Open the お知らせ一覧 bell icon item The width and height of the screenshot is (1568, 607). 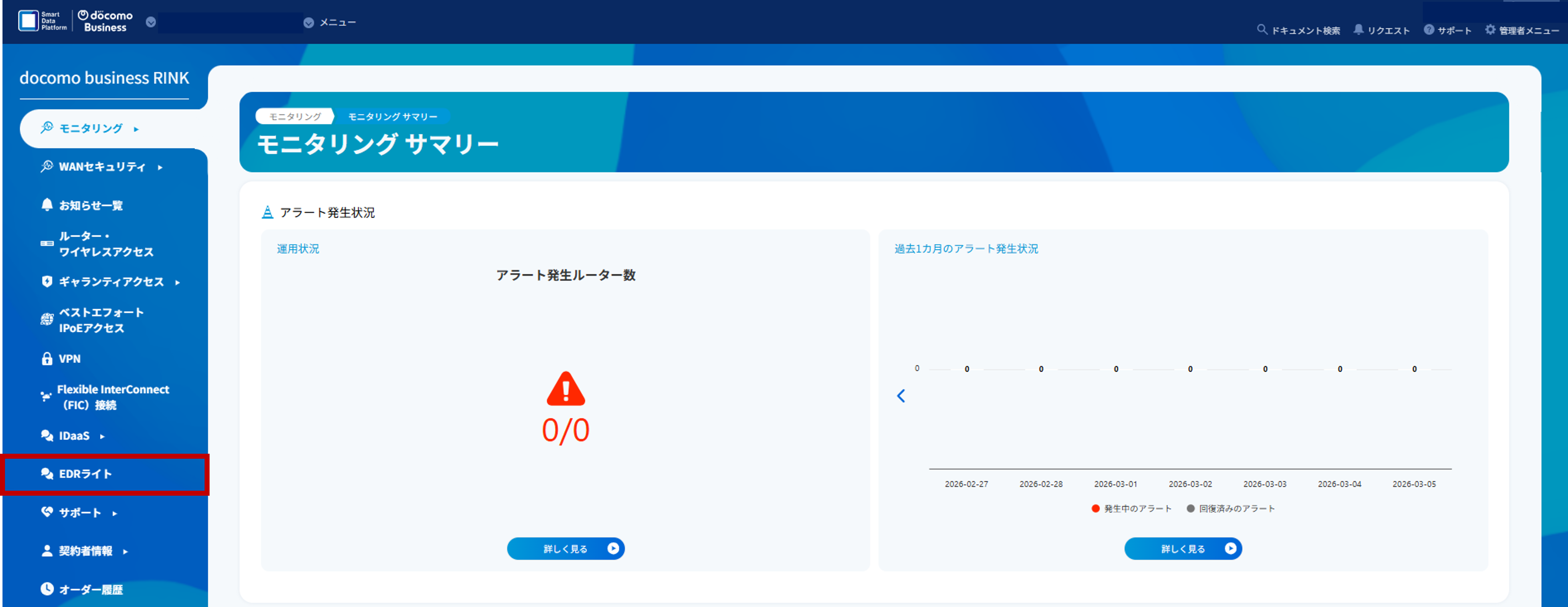(x=47, y=205)
